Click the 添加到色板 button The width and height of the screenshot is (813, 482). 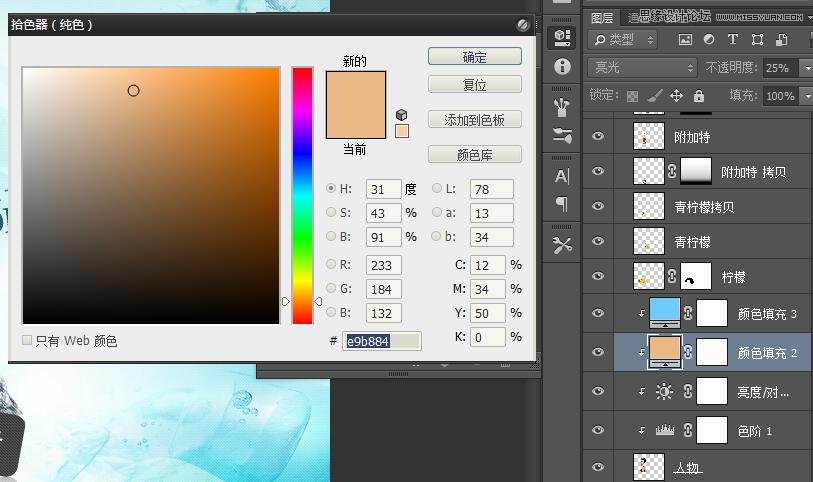[475, 120]
